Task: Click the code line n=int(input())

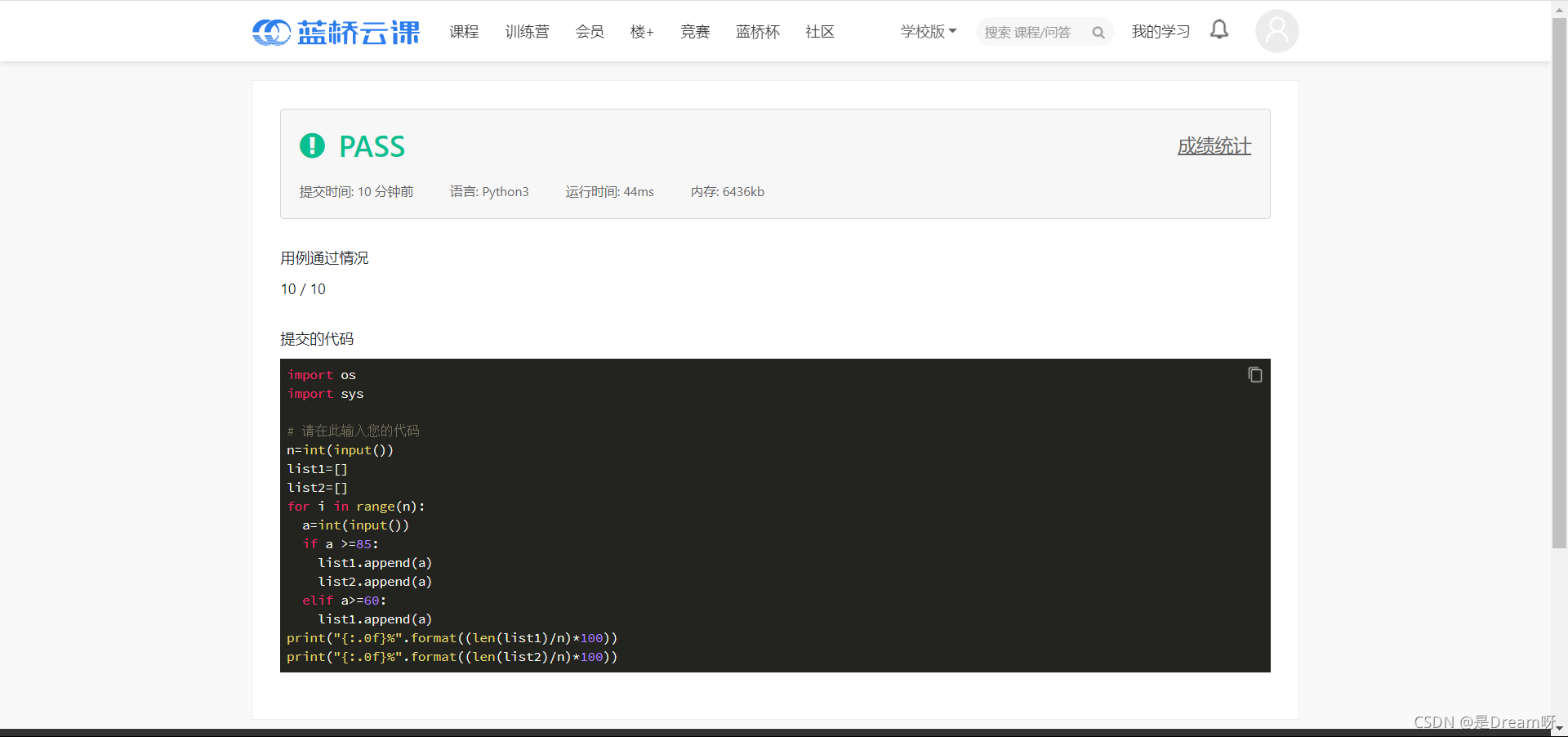Action: [x=340, y=450]
